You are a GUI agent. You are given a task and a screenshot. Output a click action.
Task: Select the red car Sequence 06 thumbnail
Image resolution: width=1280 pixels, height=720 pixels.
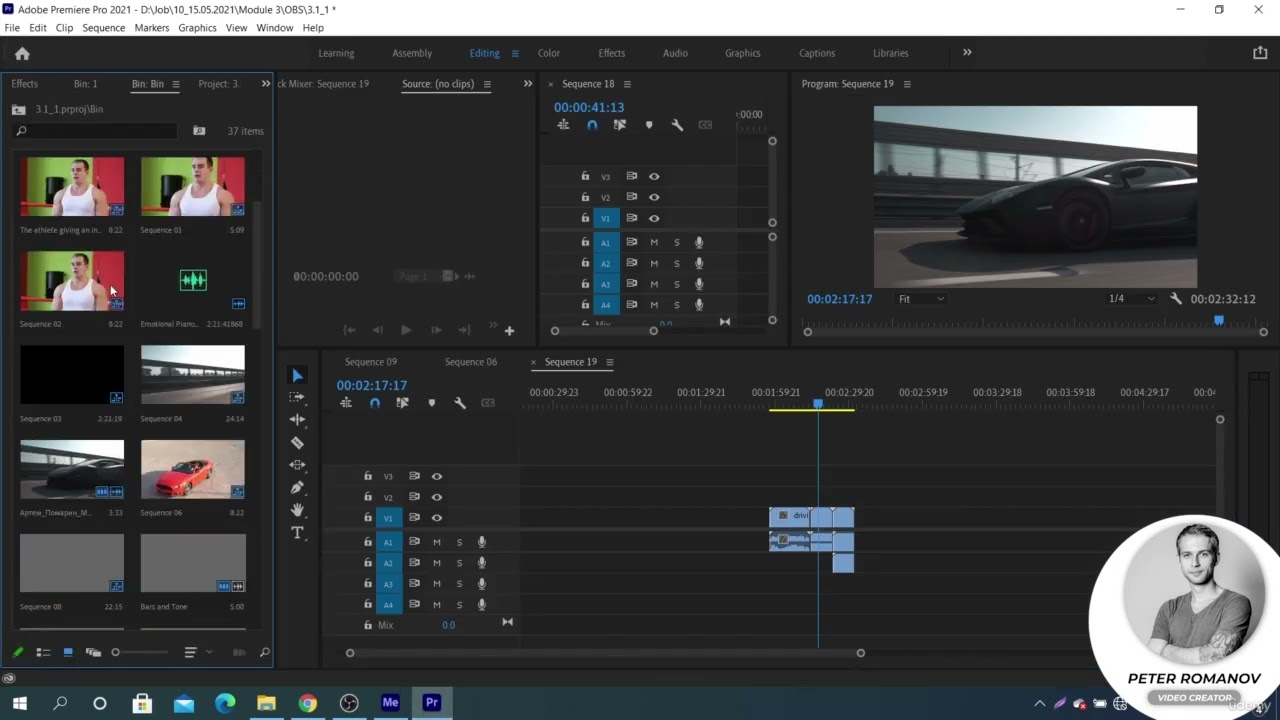pos(193,469)
